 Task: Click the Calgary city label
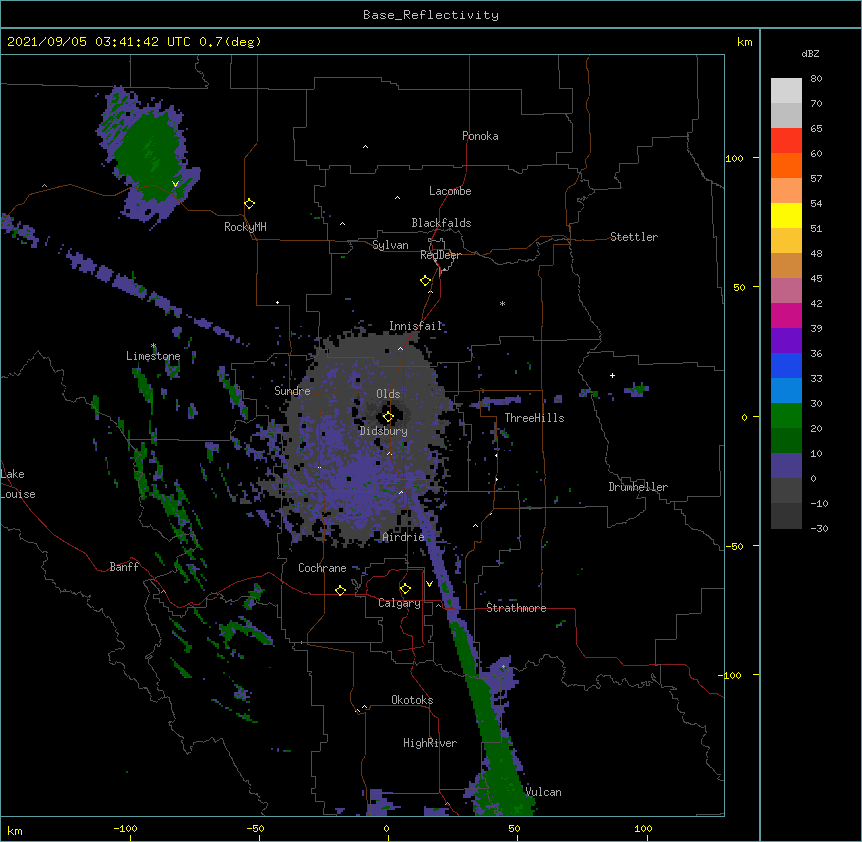(x=400, y=603)
